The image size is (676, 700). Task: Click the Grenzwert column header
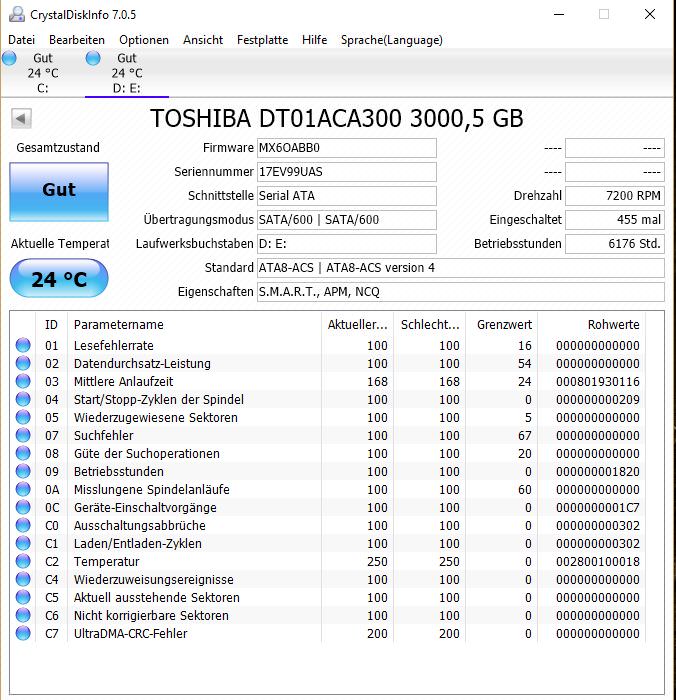pyautogui.click(x=502, y=325)
